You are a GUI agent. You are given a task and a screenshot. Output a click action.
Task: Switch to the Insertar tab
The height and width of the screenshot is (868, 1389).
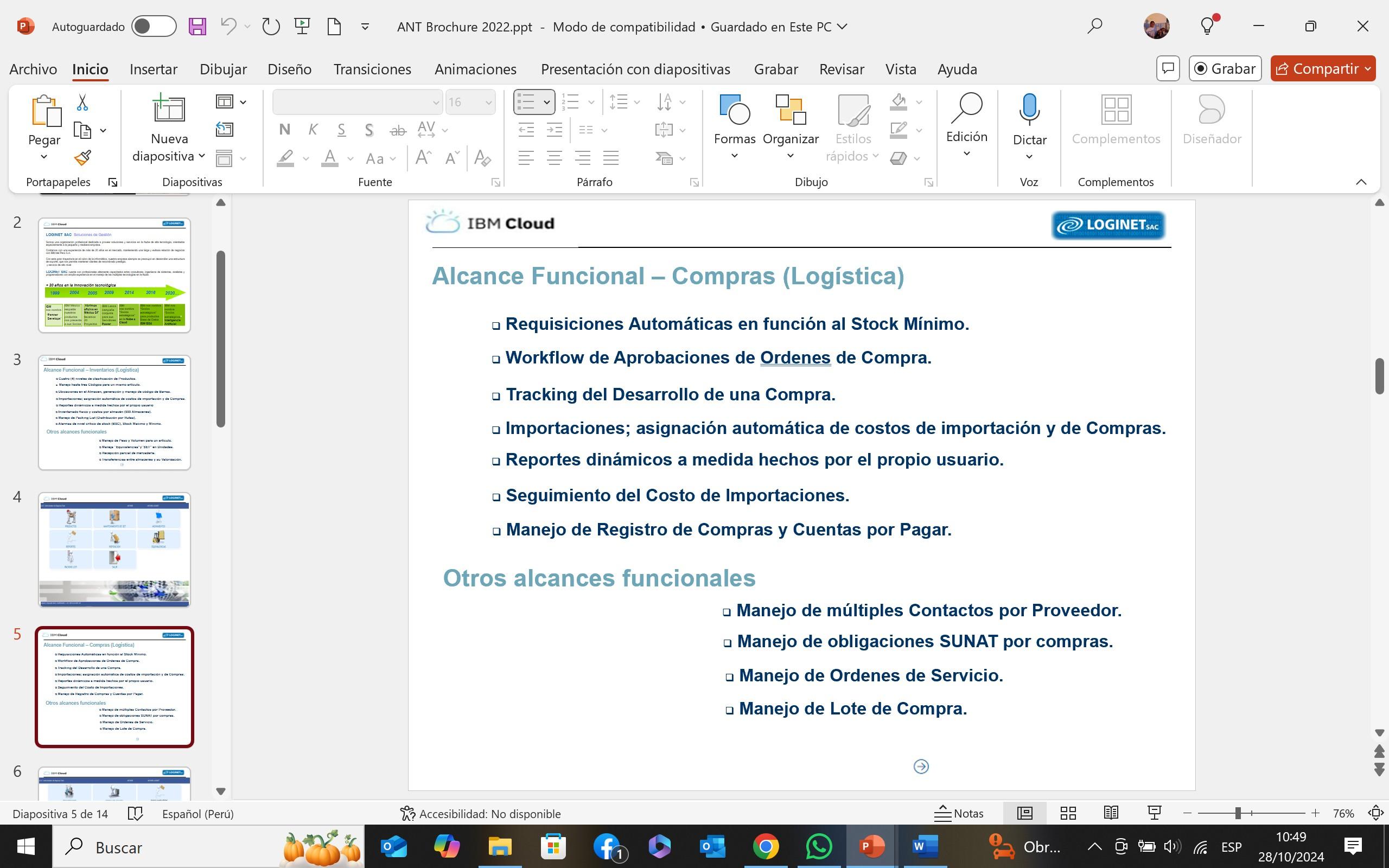[x=153, y=69]
